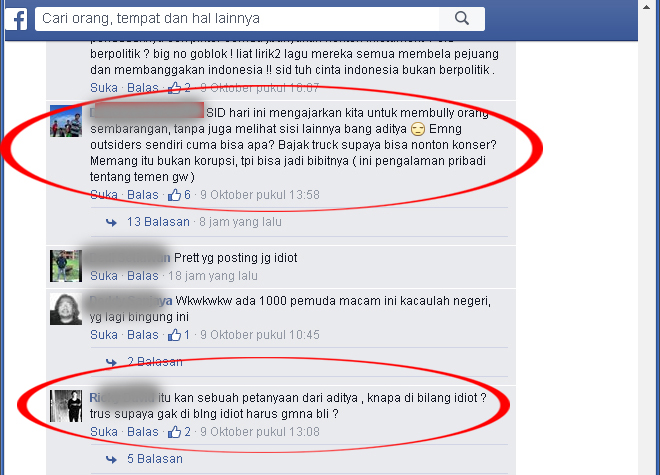Click the thumbs-up icon on the 13:08 comment
The image size is (660, 475).
pos(174,432)
